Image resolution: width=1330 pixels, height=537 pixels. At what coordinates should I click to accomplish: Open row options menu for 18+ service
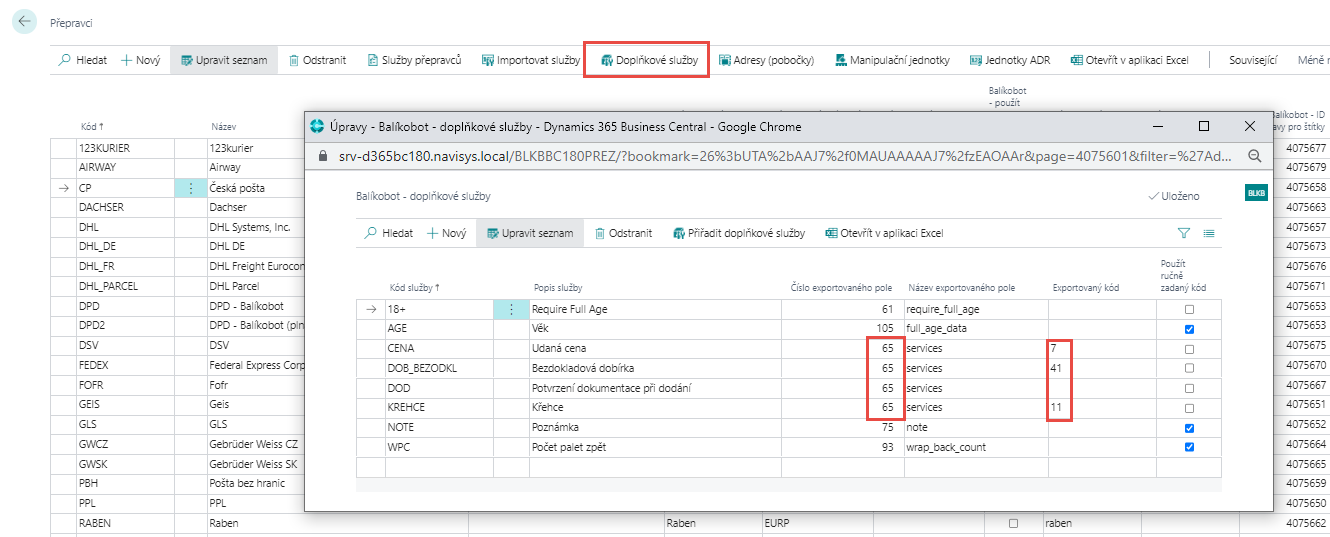click(x=511, y=310)
